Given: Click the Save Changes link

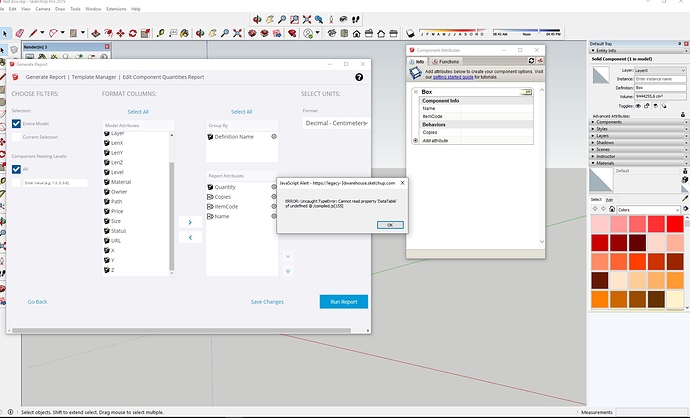Looking at the screenshot, I should (267, 302).
